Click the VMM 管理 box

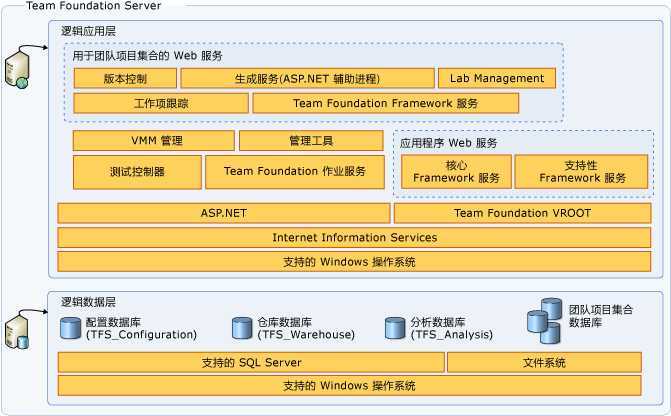(154, 141)
